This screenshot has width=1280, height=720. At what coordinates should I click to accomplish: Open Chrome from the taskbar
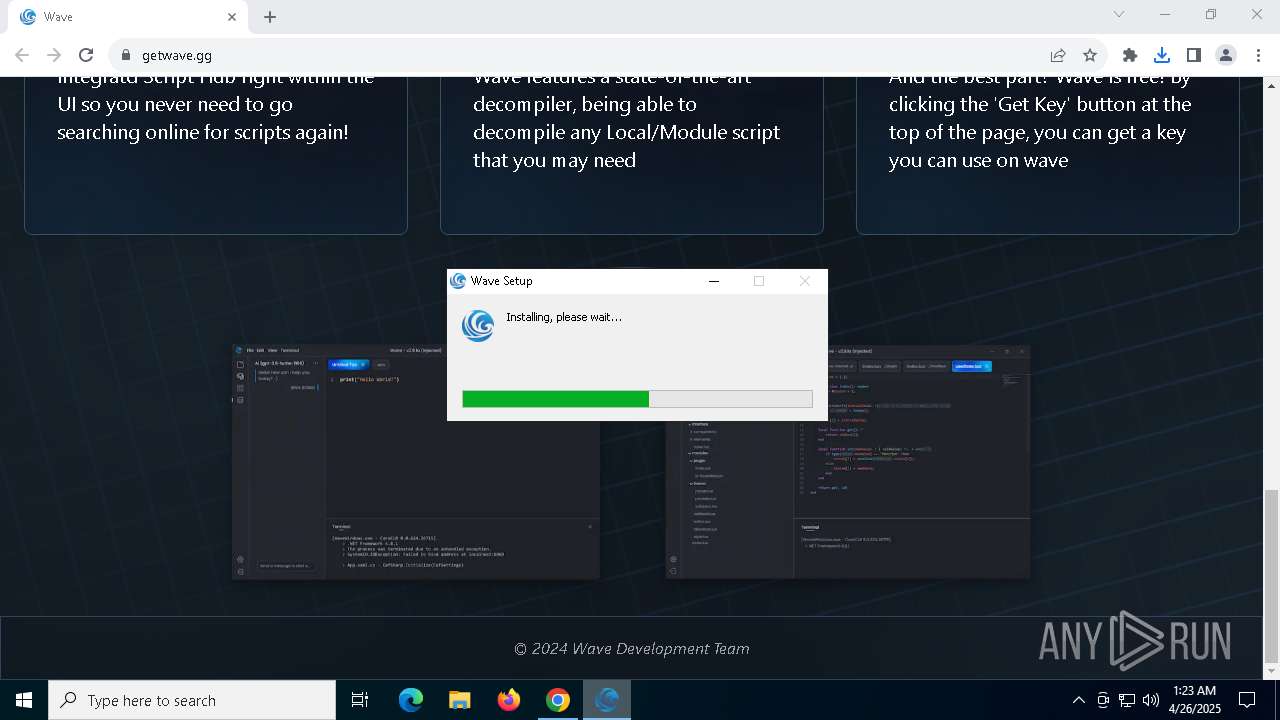pyautogui.click(x=557, y=700)
